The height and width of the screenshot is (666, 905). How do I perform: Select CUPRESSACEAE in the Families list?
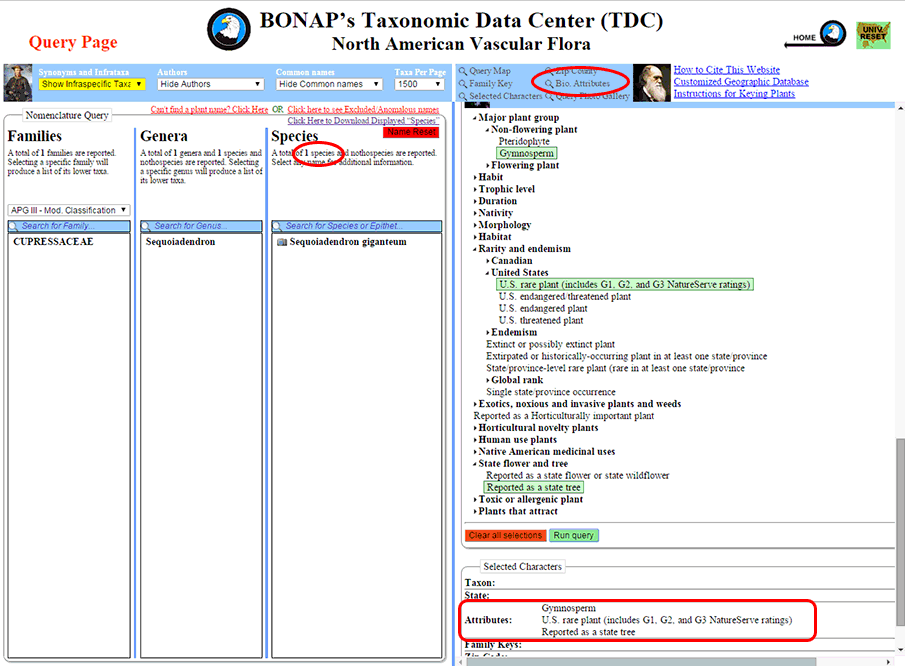tap(53, 242)
